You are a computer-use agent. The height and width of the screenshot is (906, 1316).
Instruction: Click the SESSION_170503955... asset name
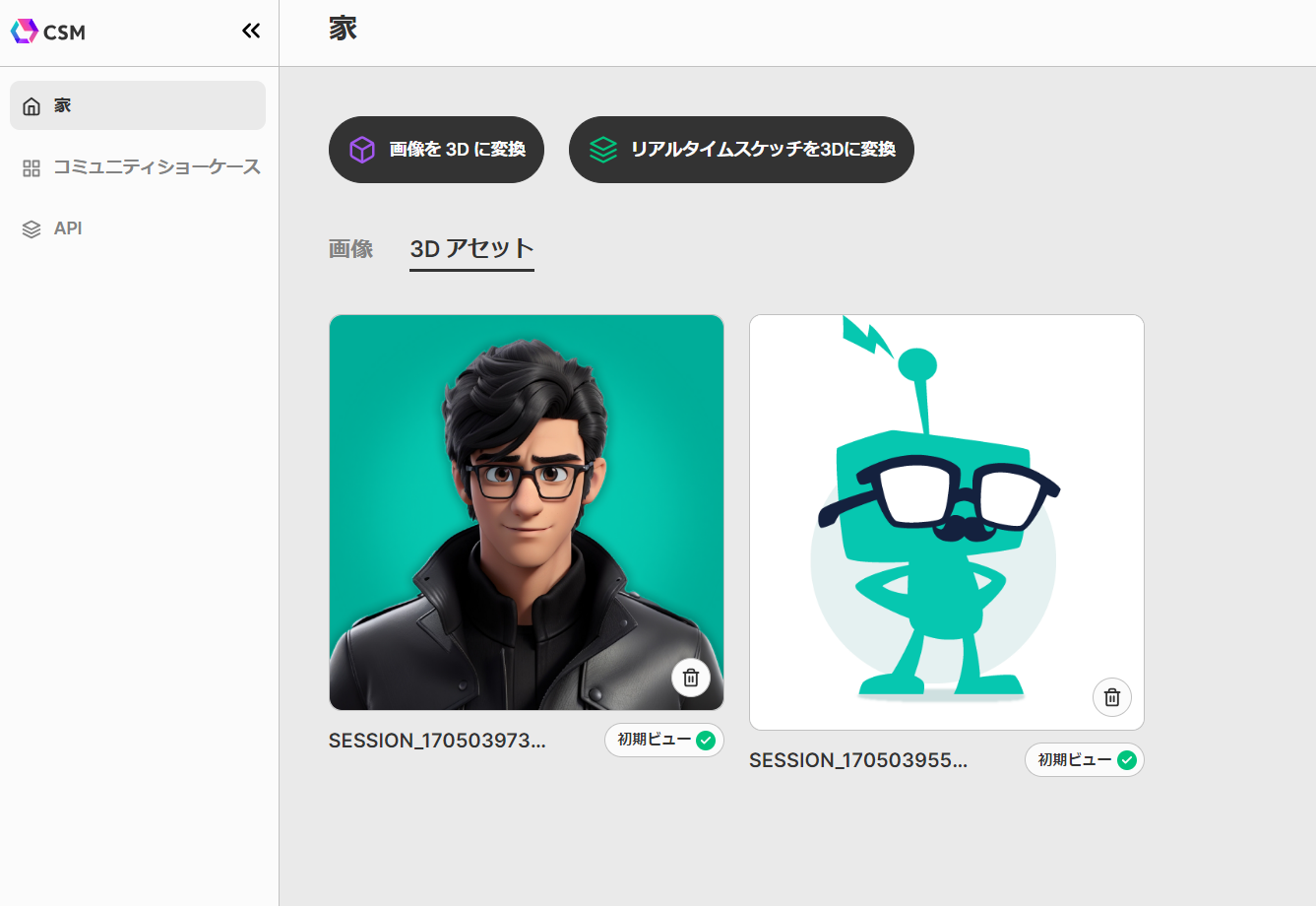click(857, 760)
